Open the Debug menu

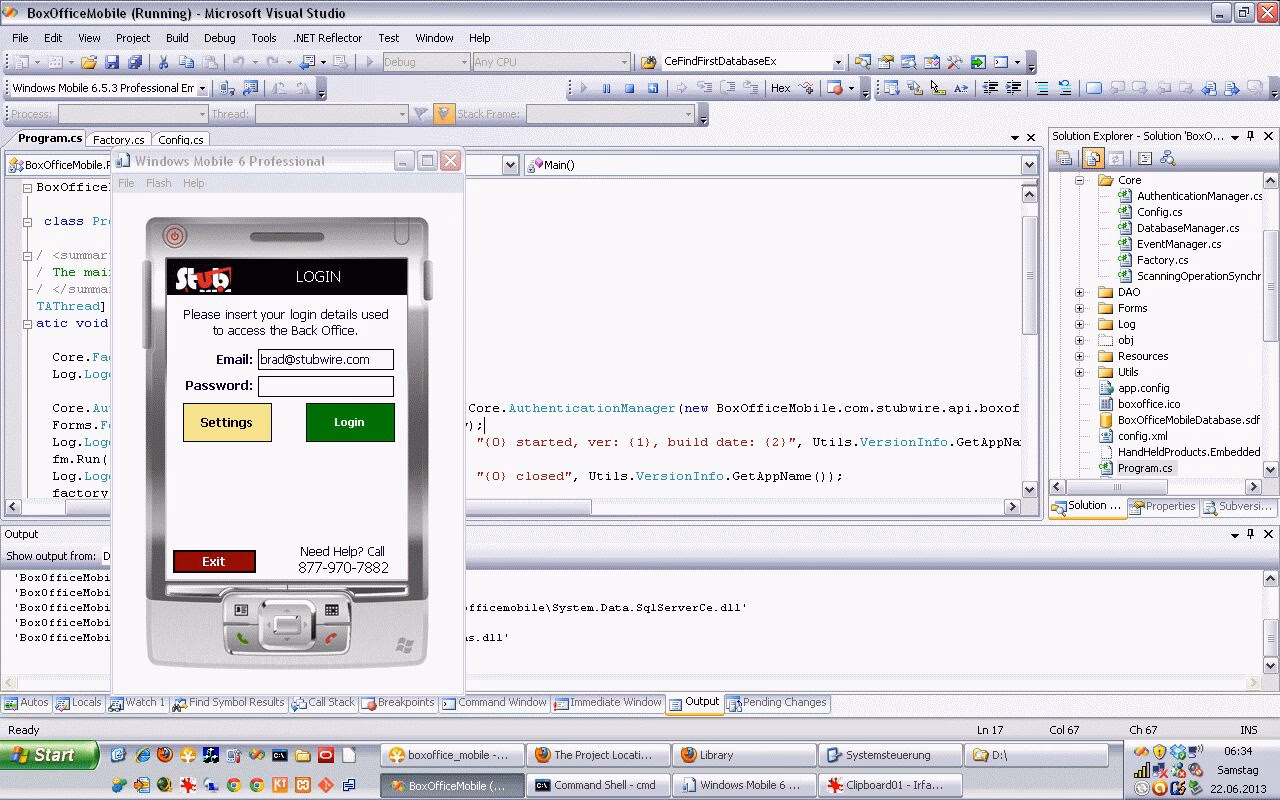(219, 38)
